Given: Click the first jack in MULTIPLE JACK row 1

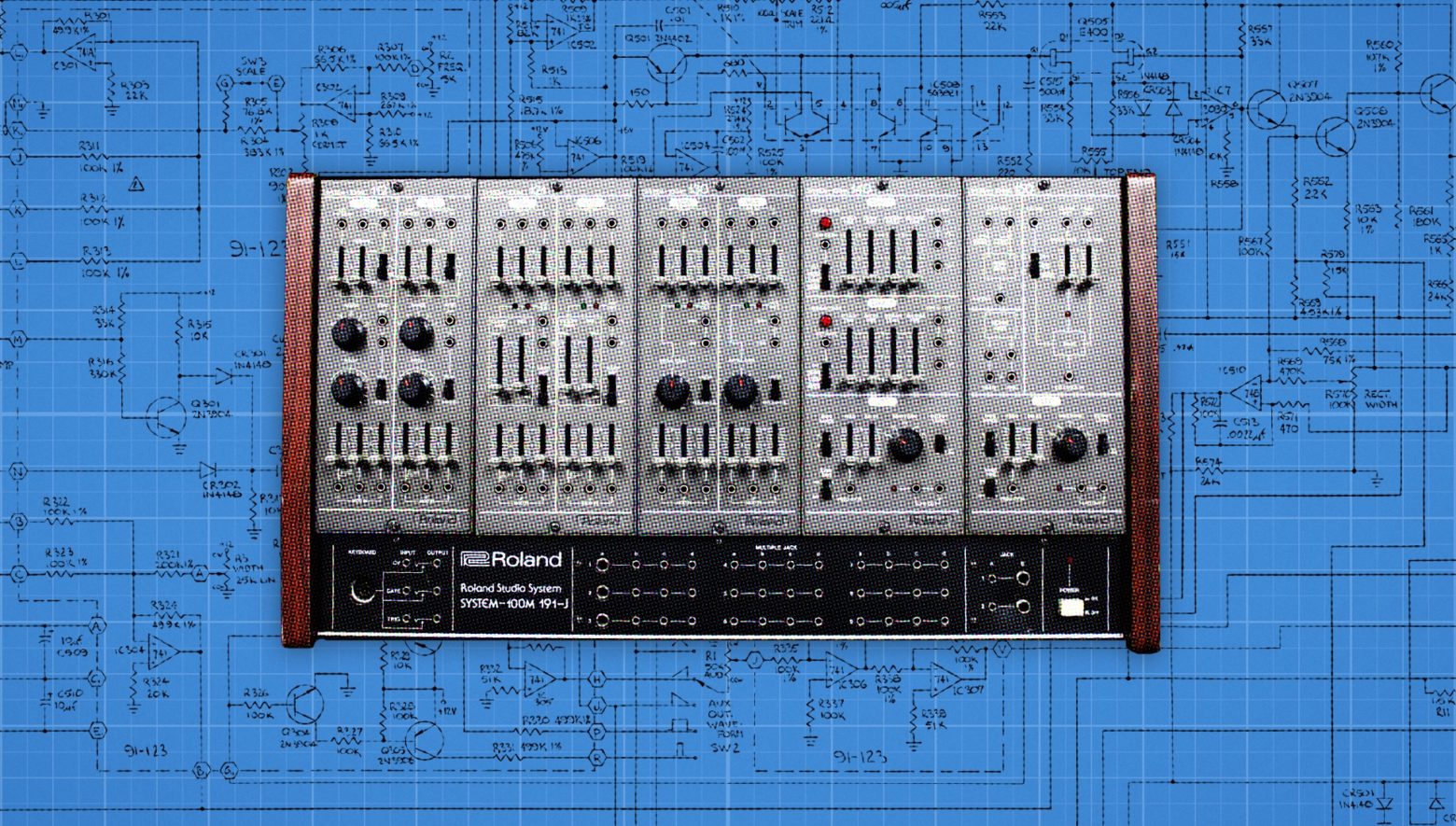Looking at the screenshot, I should (603, 563).
